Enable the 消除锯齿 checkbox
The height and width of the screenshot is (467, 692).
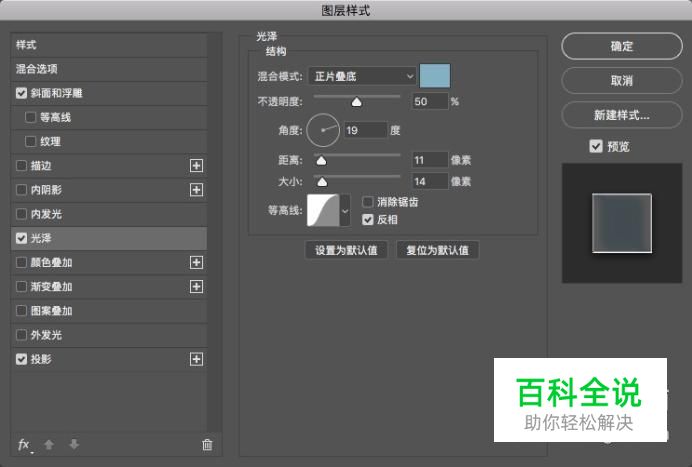click(x=368, y=202)
